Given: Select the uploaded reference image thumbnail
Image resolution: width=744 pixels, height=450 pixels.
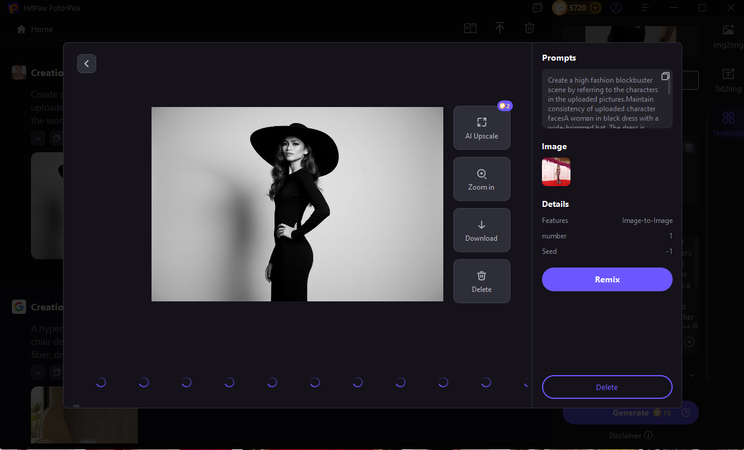Looking at the screenshot, I should click(x=556, y=172).
